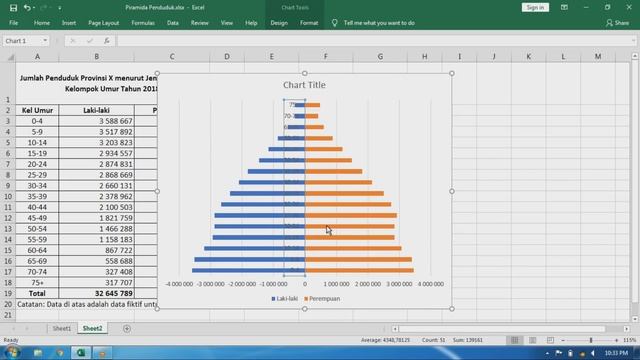Click the total value 32 645 789
The width and height of the screenshot is (640, 360).
(x=96, y=293)
